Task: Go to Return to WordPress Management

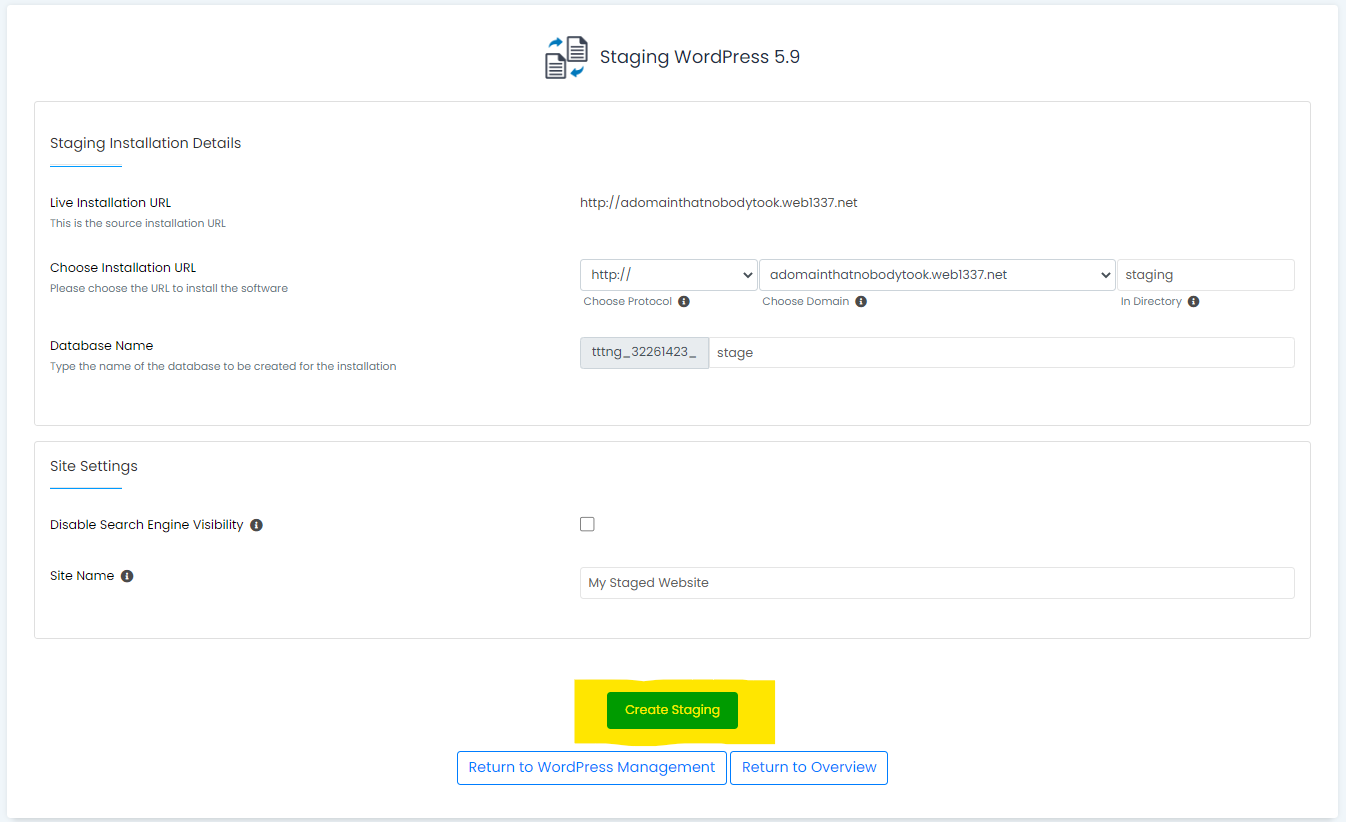Action: pyautogui.click(x=591, y=768)
